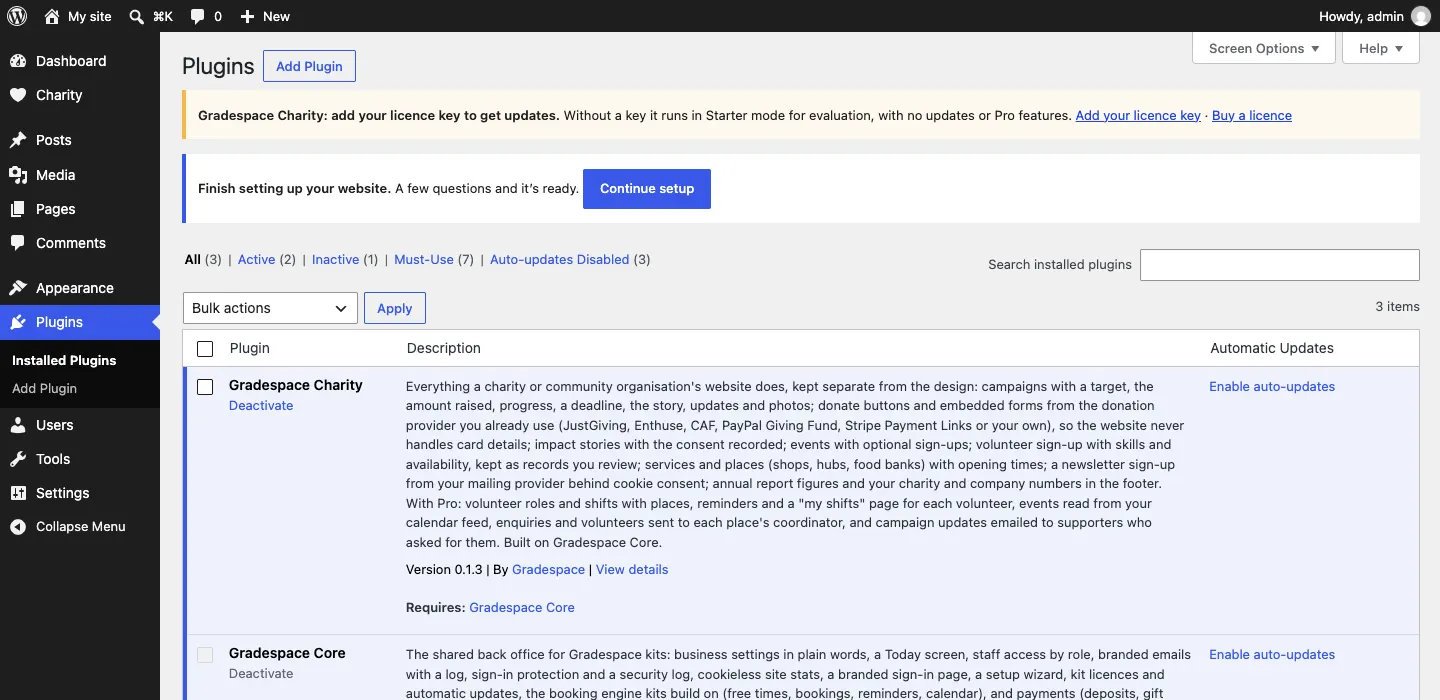1440x700 pixels.
Task: Click the Continue setup button
Action: (x=647, y=189)
